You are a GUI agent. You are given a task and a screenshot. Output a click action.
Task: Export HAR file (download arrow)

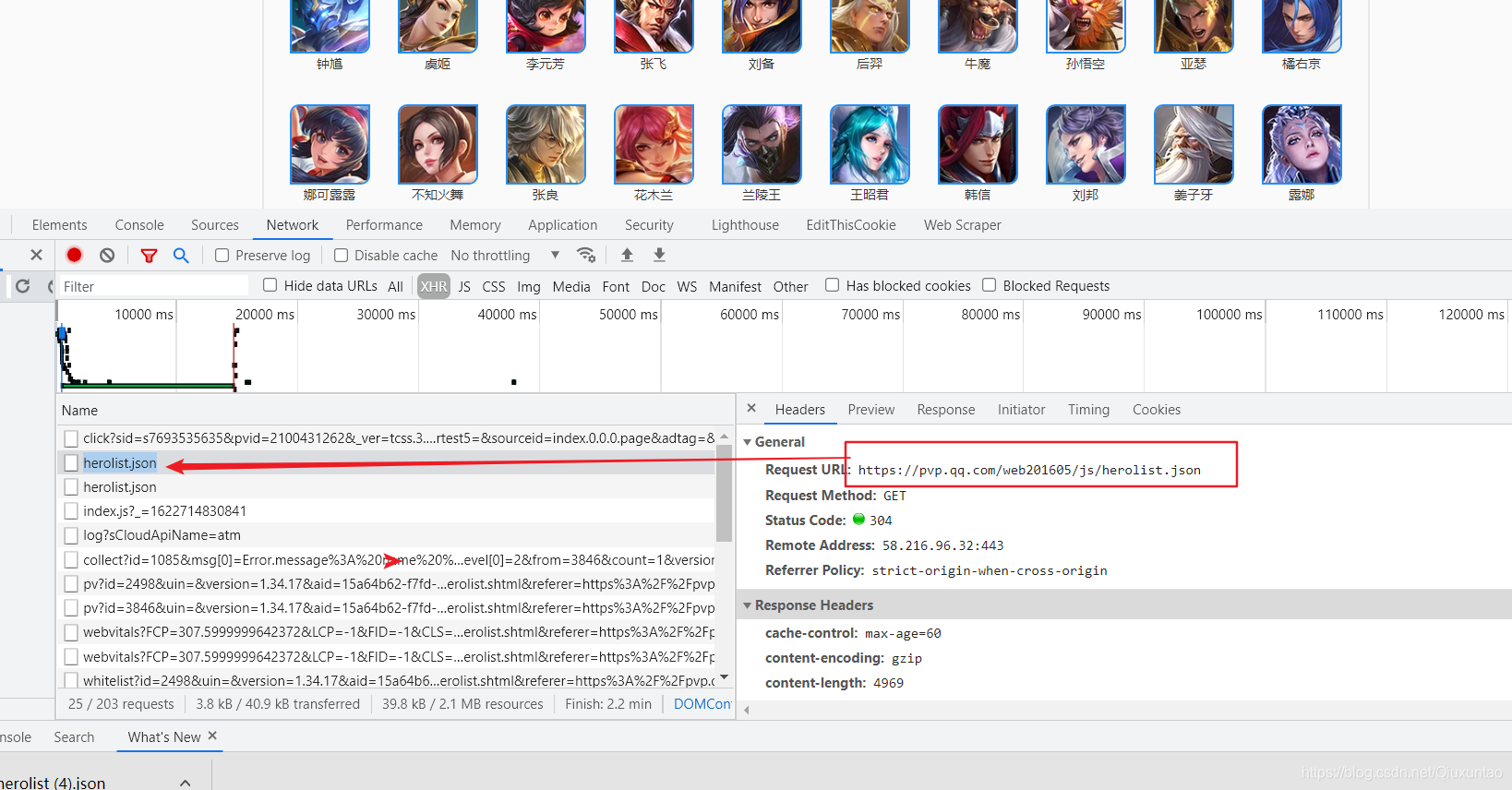coord(659,255)
